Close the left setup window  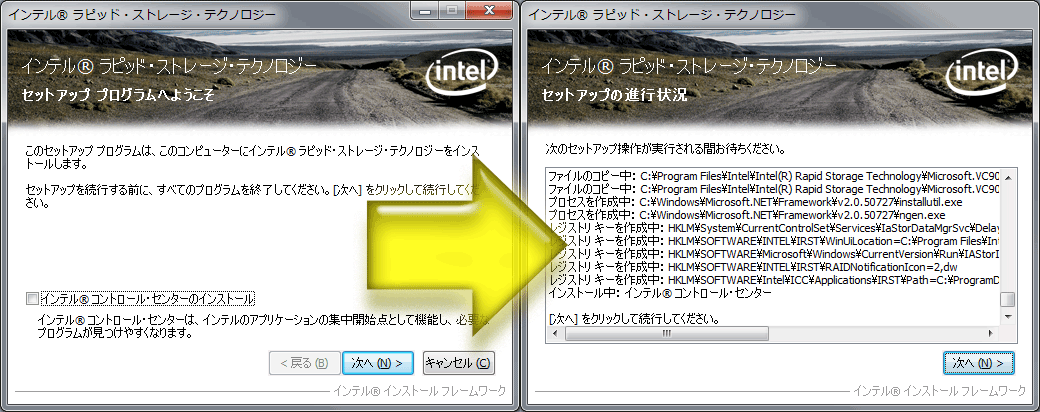pos(488,11)
